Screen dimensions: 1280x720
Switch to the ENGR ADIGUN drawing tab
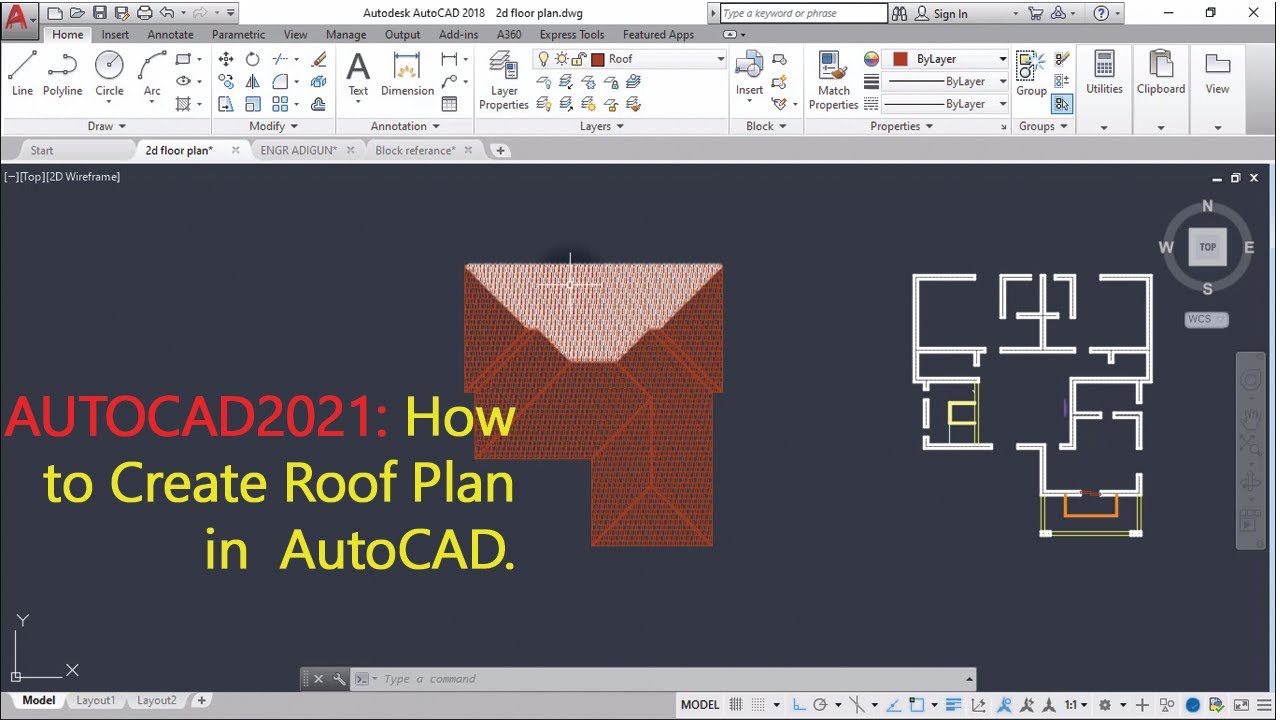pyautogui.click(x=298, y=150)
